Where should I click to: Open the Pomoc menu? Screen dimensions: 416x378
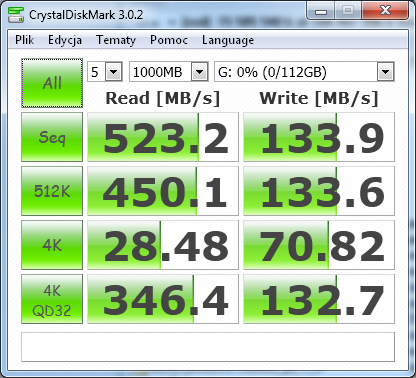pyautogui.click(x=169, y=40)
